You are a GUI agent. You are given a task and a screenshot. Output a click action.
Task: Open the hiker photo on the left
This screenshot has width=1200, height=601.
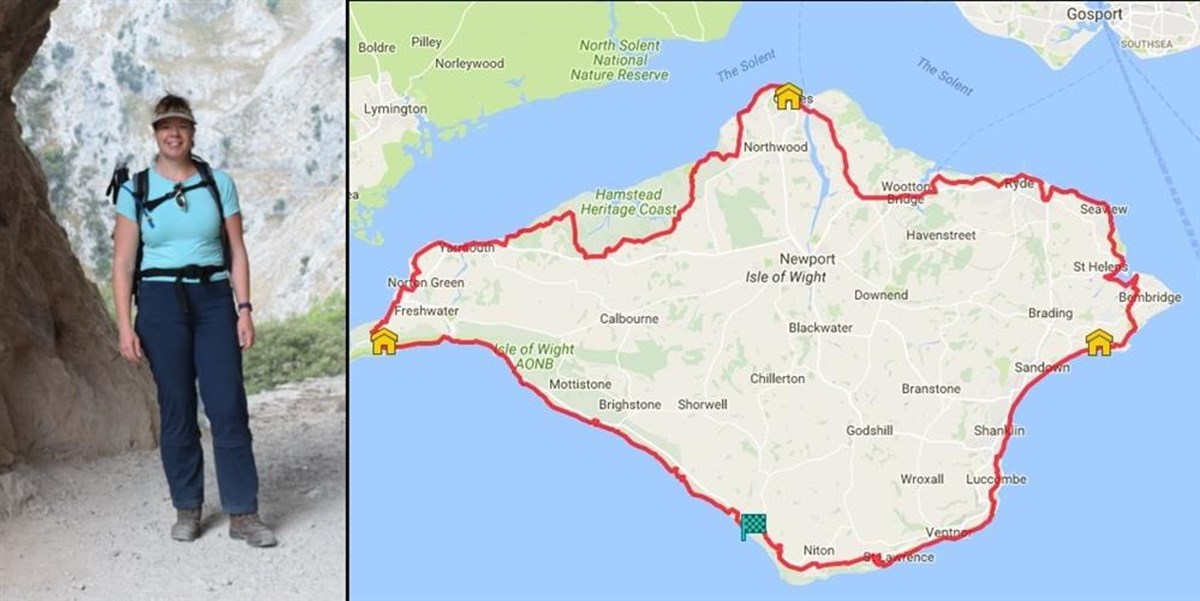coord(173,300)
